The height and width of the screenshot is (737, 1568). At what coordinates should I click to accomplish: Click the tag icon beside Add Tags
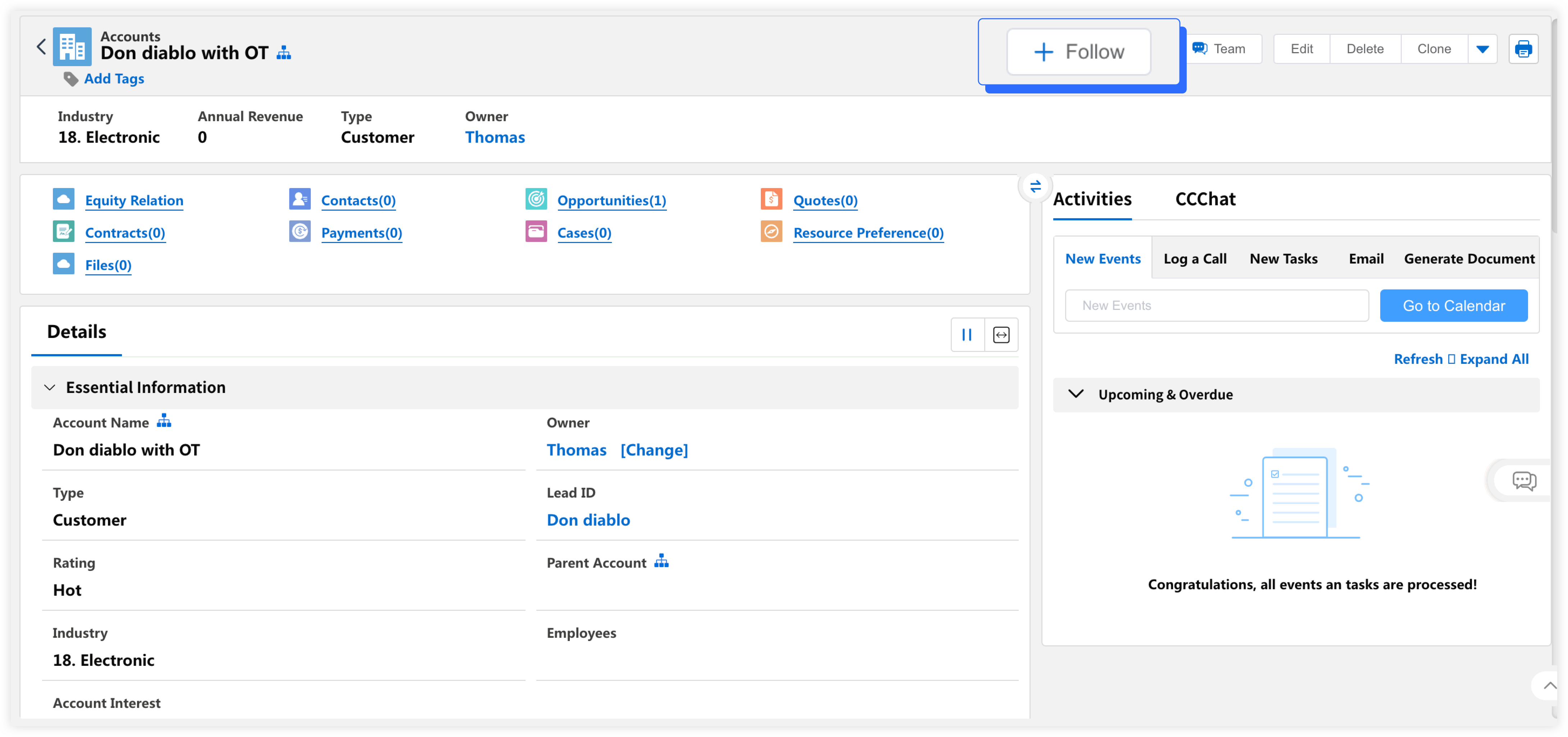click(x=71, y=79)
